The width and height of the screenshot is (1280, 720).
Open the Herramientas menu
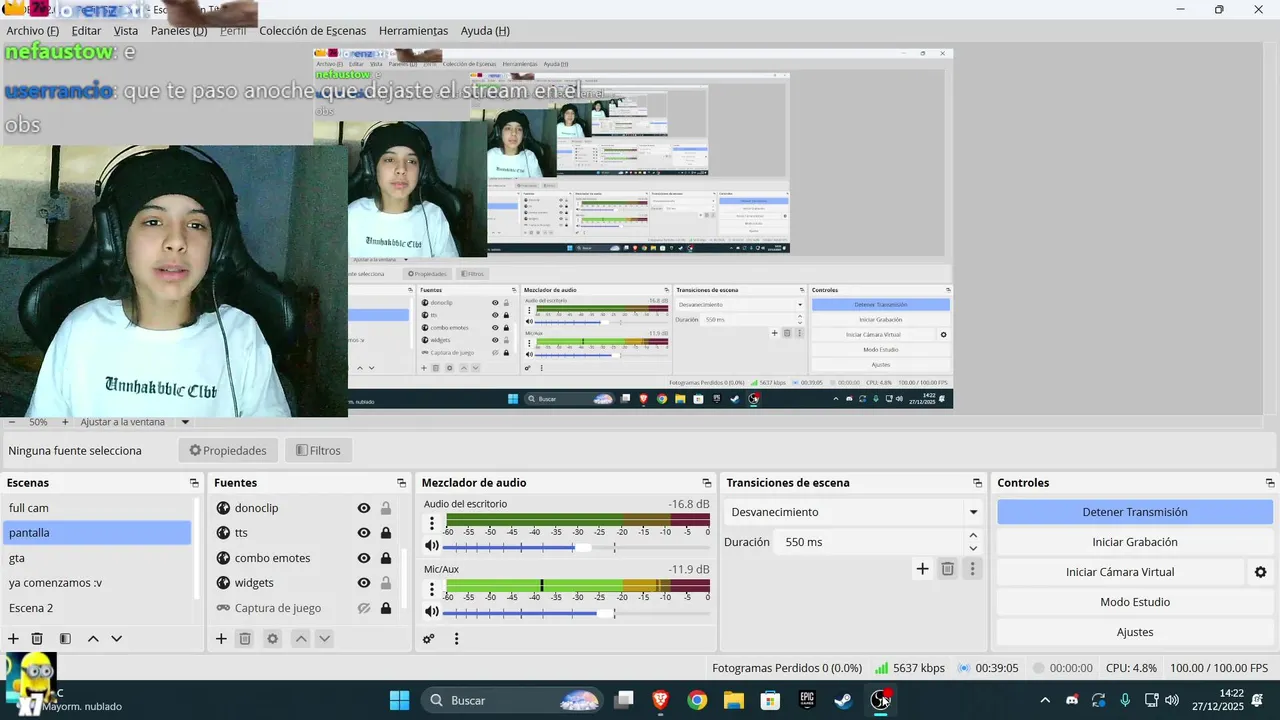point(414,31)
